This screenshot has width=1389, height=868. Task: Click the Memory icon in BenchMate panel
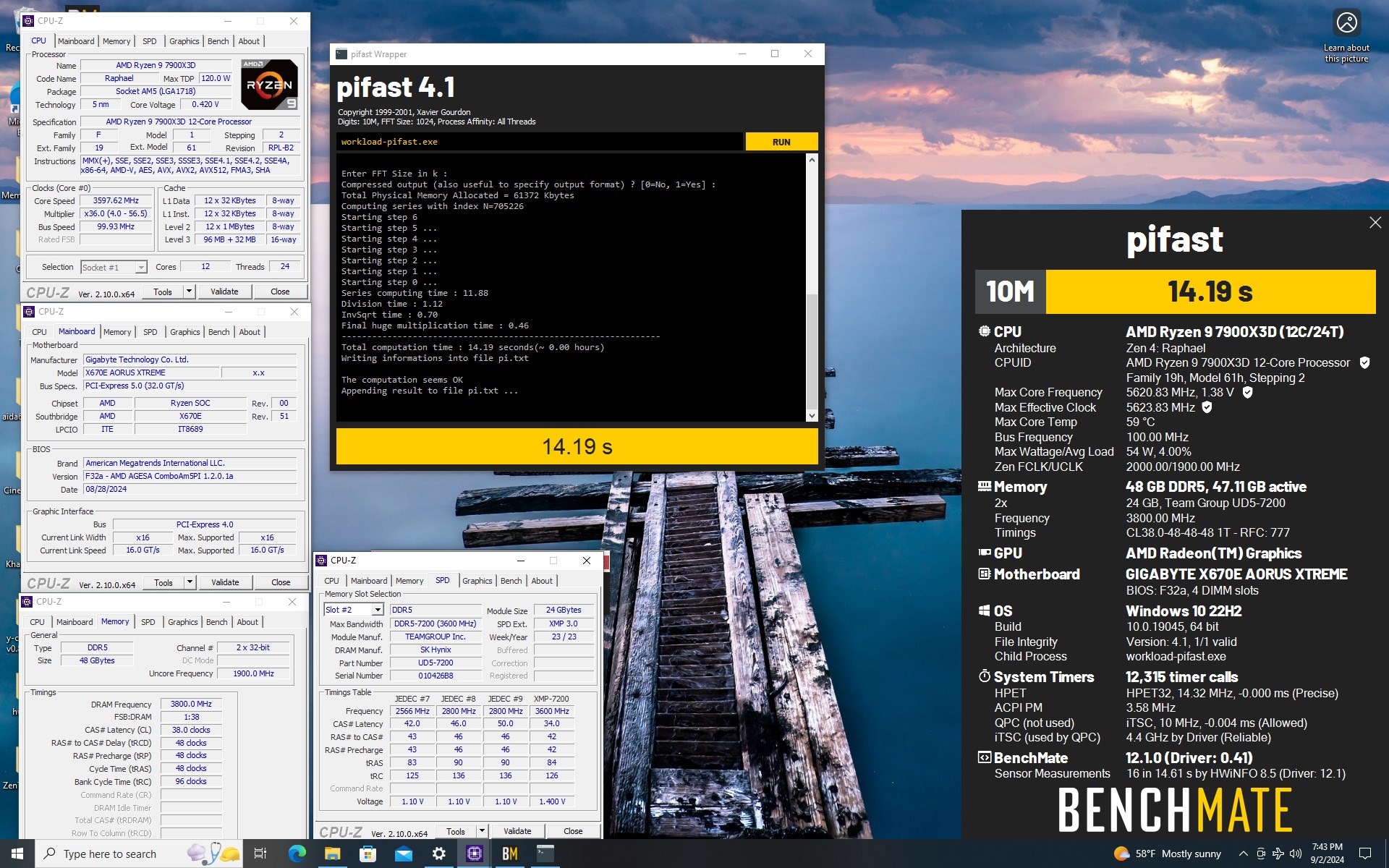[x=984, y=486]
